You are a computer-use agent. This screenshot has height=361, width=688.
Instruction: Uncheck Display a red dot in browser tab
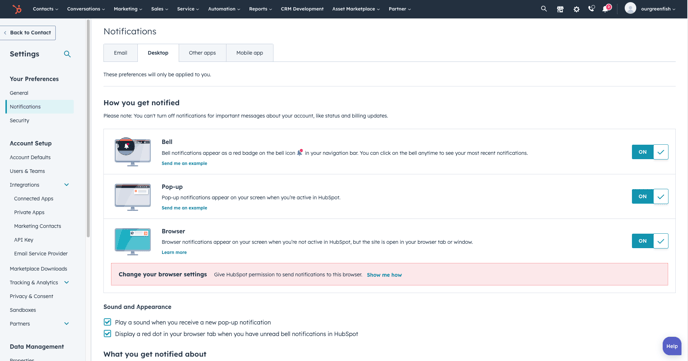tap(108, 333)
